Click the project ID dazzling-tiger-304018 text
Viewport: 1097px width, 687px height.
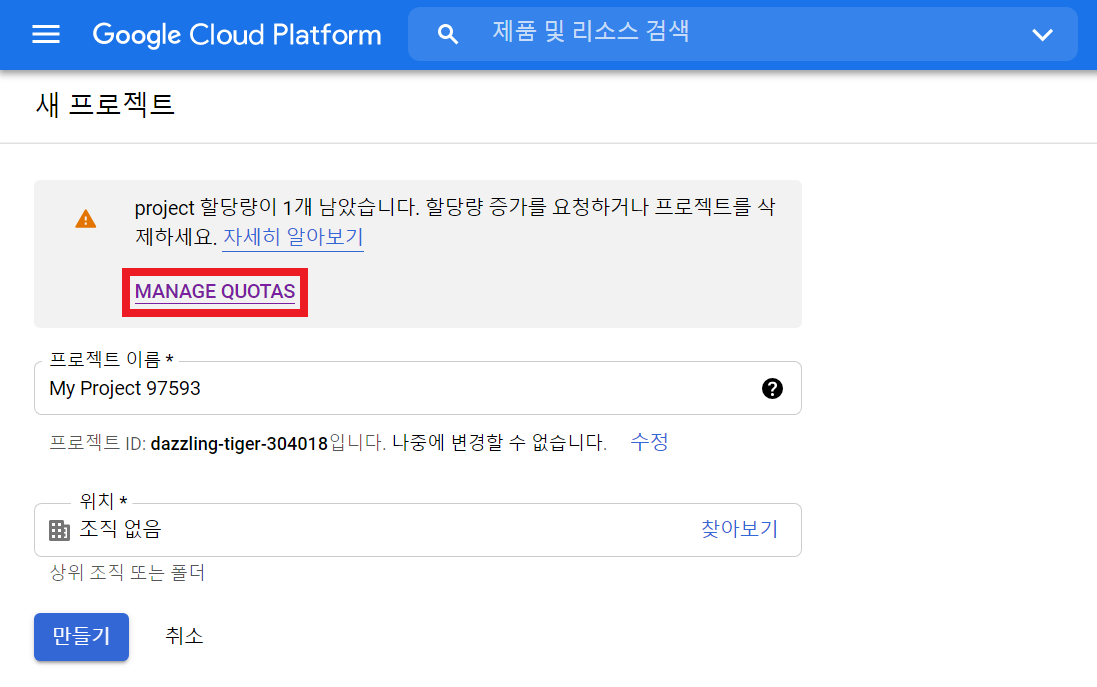click(239, 444)
